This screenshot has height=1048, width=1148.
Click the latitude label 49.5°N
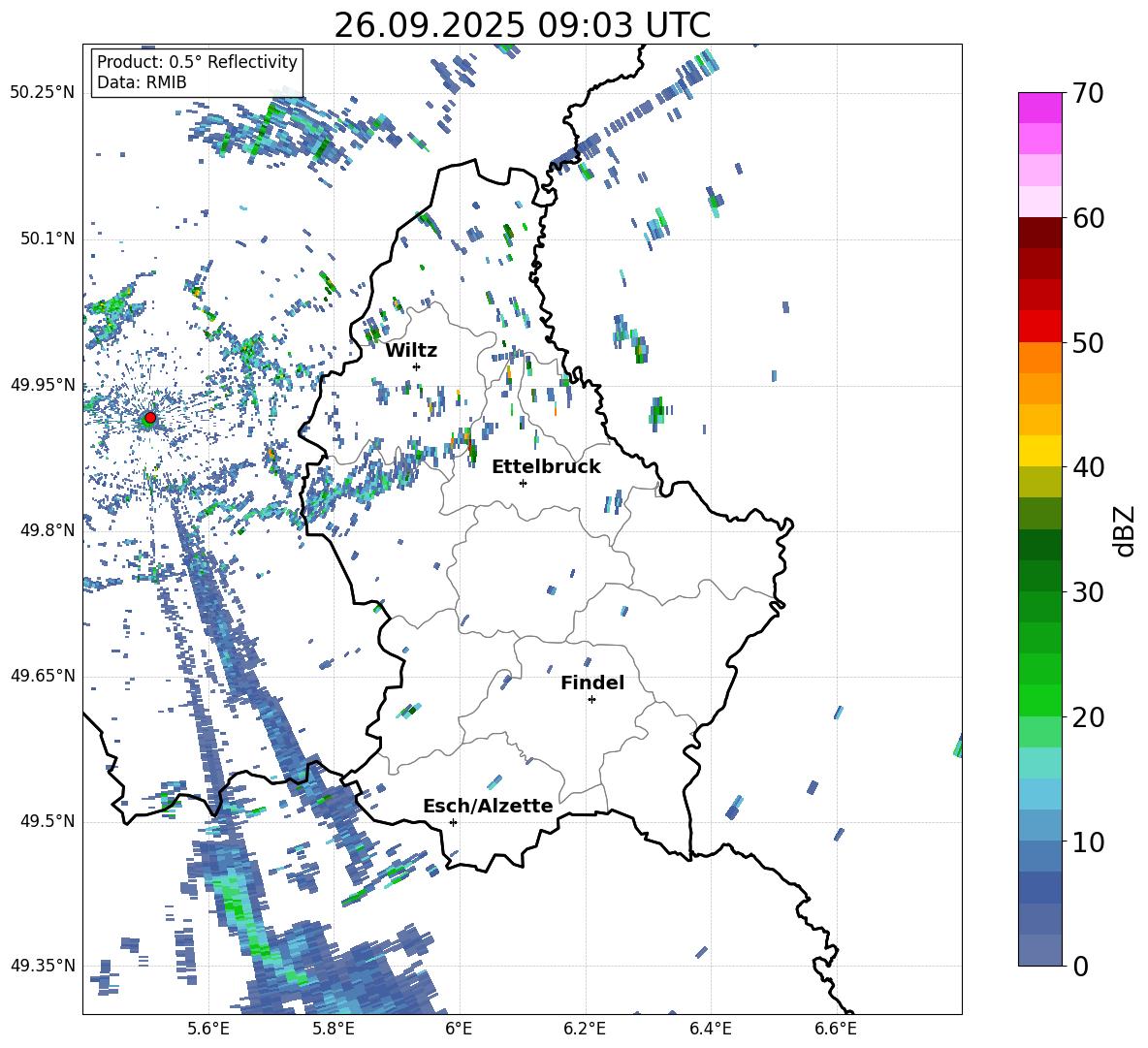pos(48,821)
